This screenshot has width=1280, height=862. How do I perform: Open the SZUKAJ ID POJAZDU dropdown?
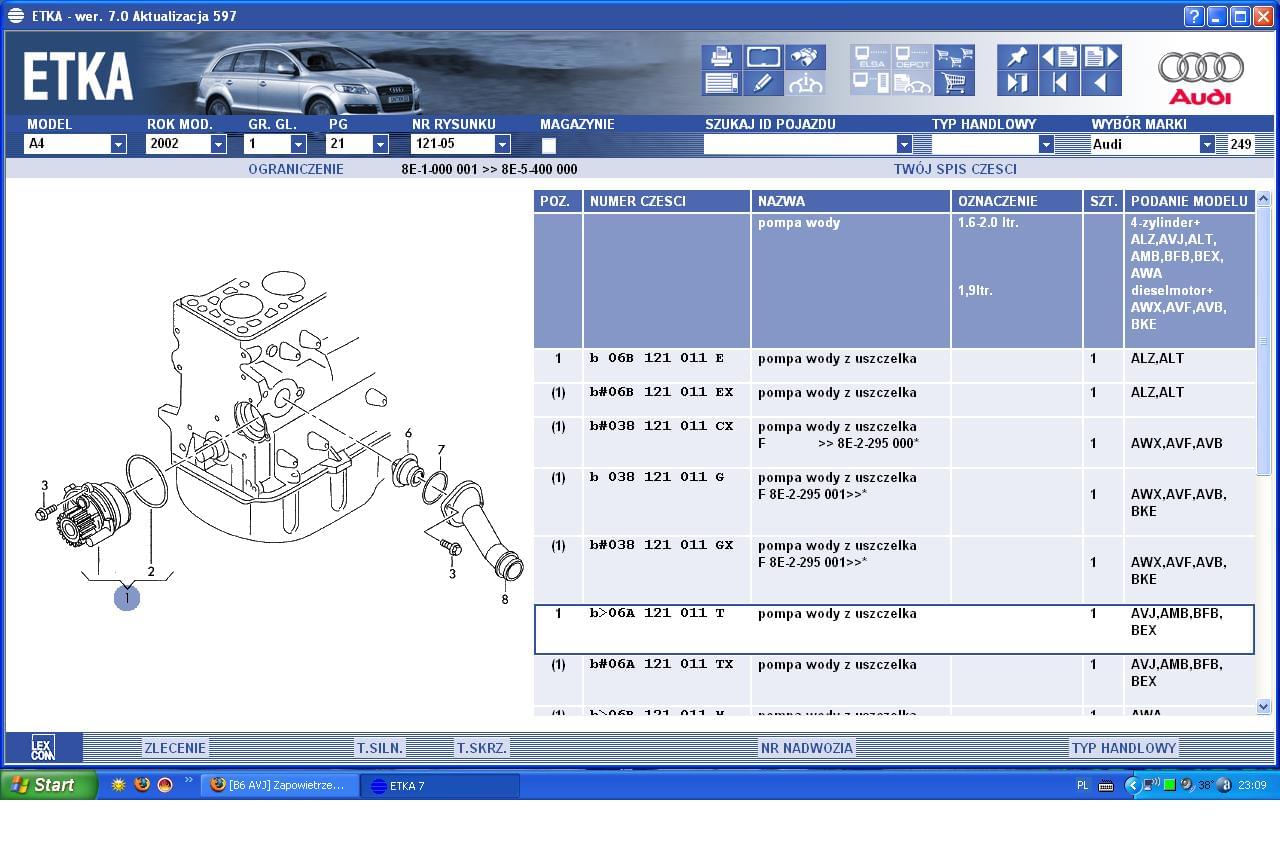(904, 144)
